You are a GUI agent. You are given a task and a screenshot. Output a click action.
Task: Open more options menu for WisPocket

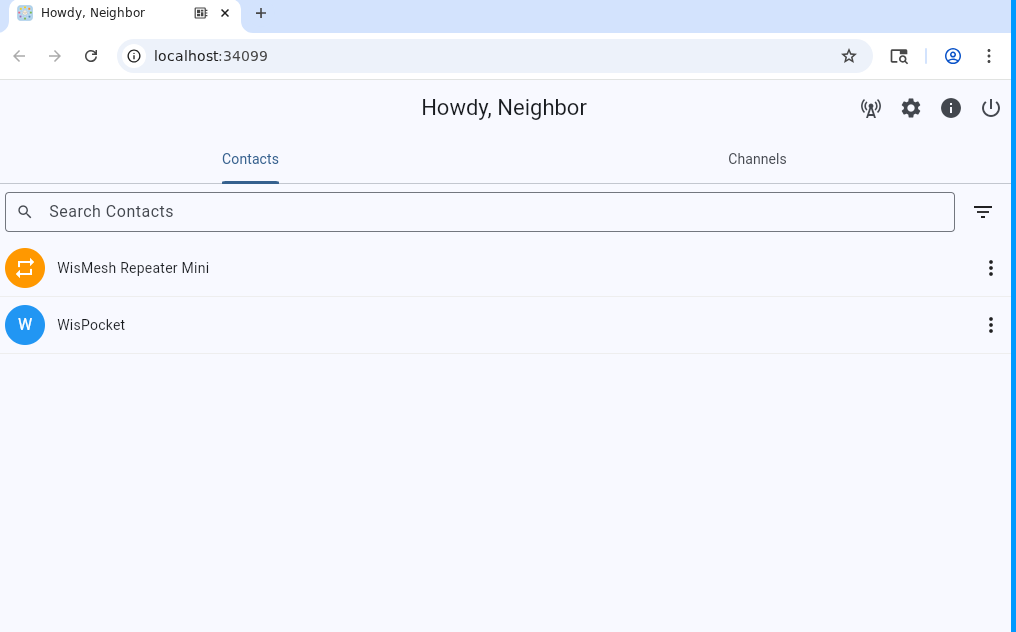pyautogui.click(x=991, y=325)
